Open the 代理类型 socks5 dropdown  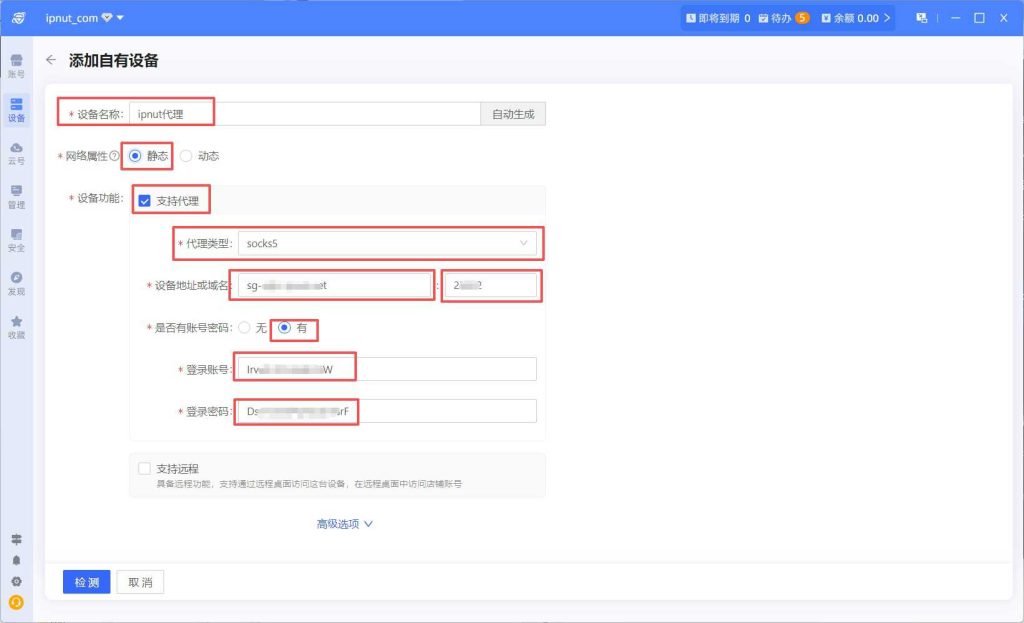[x=385, y=243]
